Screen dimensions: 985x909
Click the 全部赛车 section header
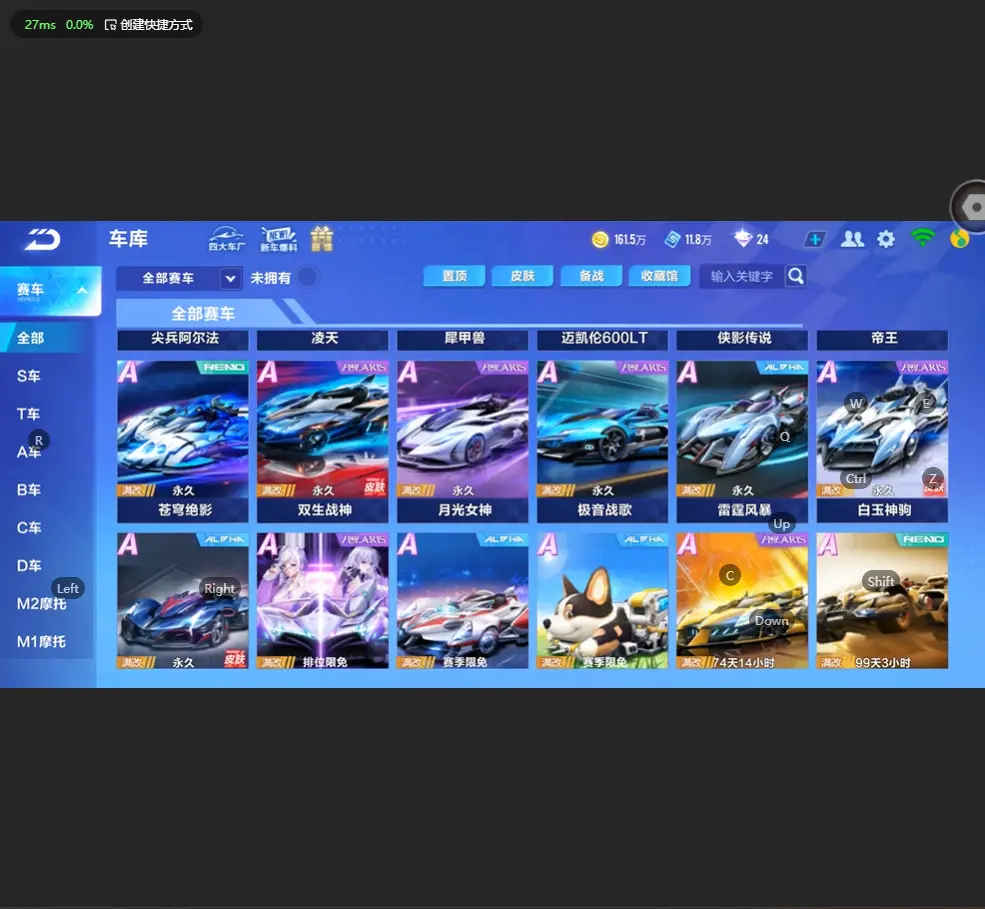click(x=202, y=313)
